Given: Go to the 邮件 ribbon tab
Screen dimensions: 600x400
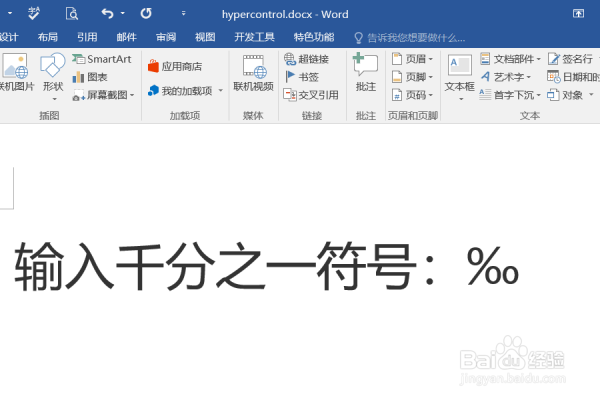Looking at the screenshot, I should pyautogui.click(x=127, y=37).
